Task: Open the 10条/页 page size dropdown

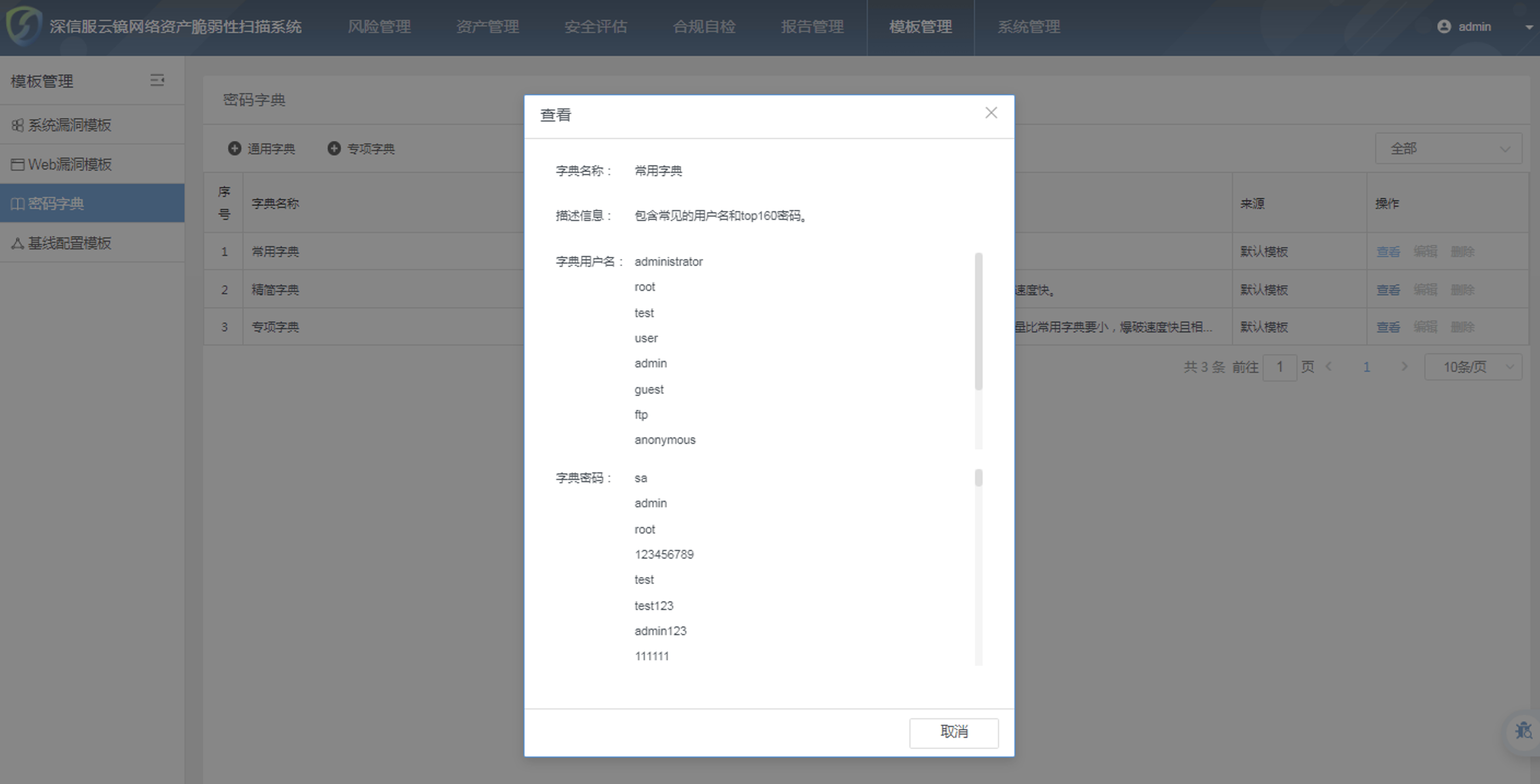Action: pyautogui.click(x=1473, y=367)
